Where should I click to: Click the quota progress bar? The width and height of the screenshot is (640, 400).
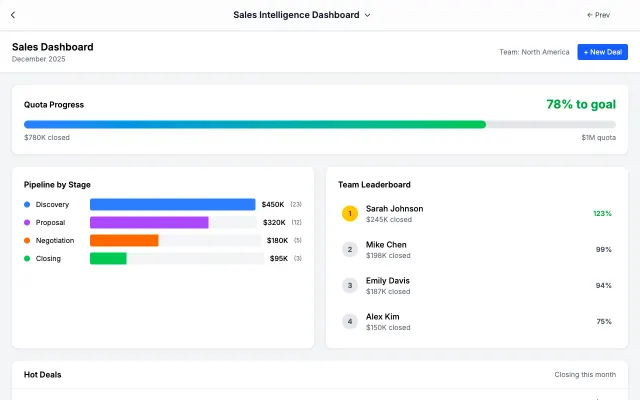click(x=320, y=124)
